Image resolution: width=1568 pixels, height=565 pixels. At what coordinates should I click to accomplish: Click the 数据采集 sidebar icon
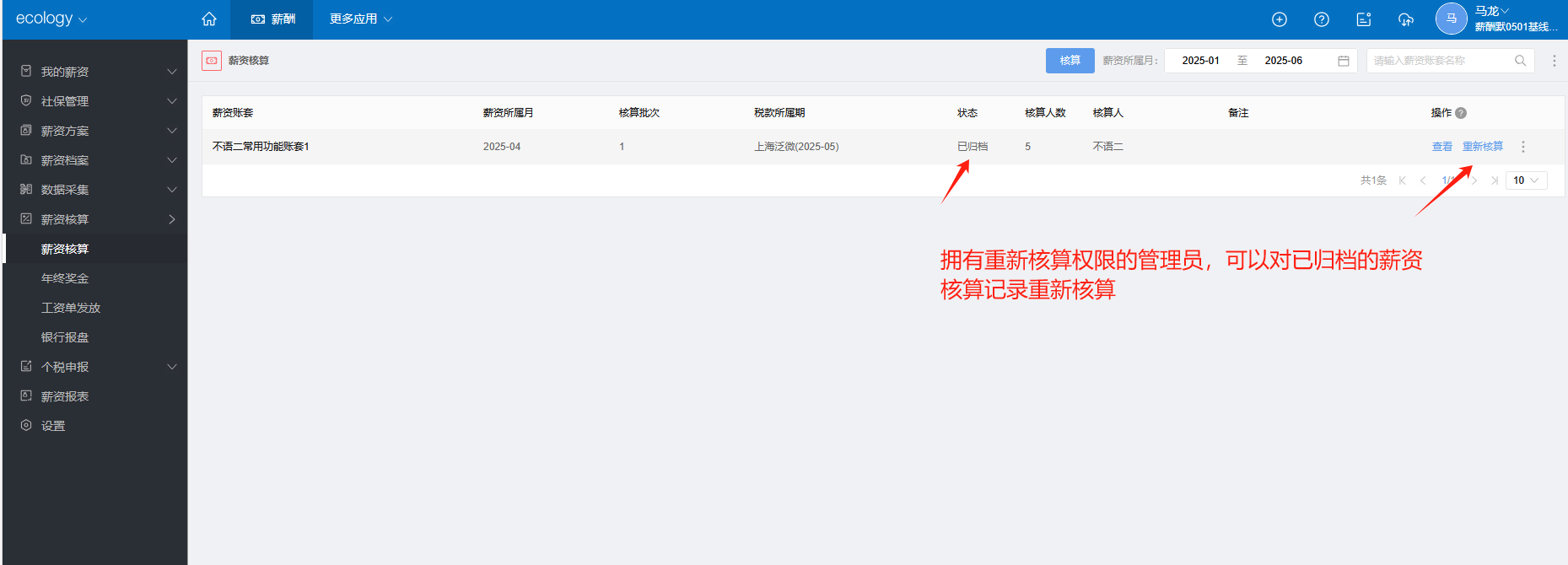(26, 189)
